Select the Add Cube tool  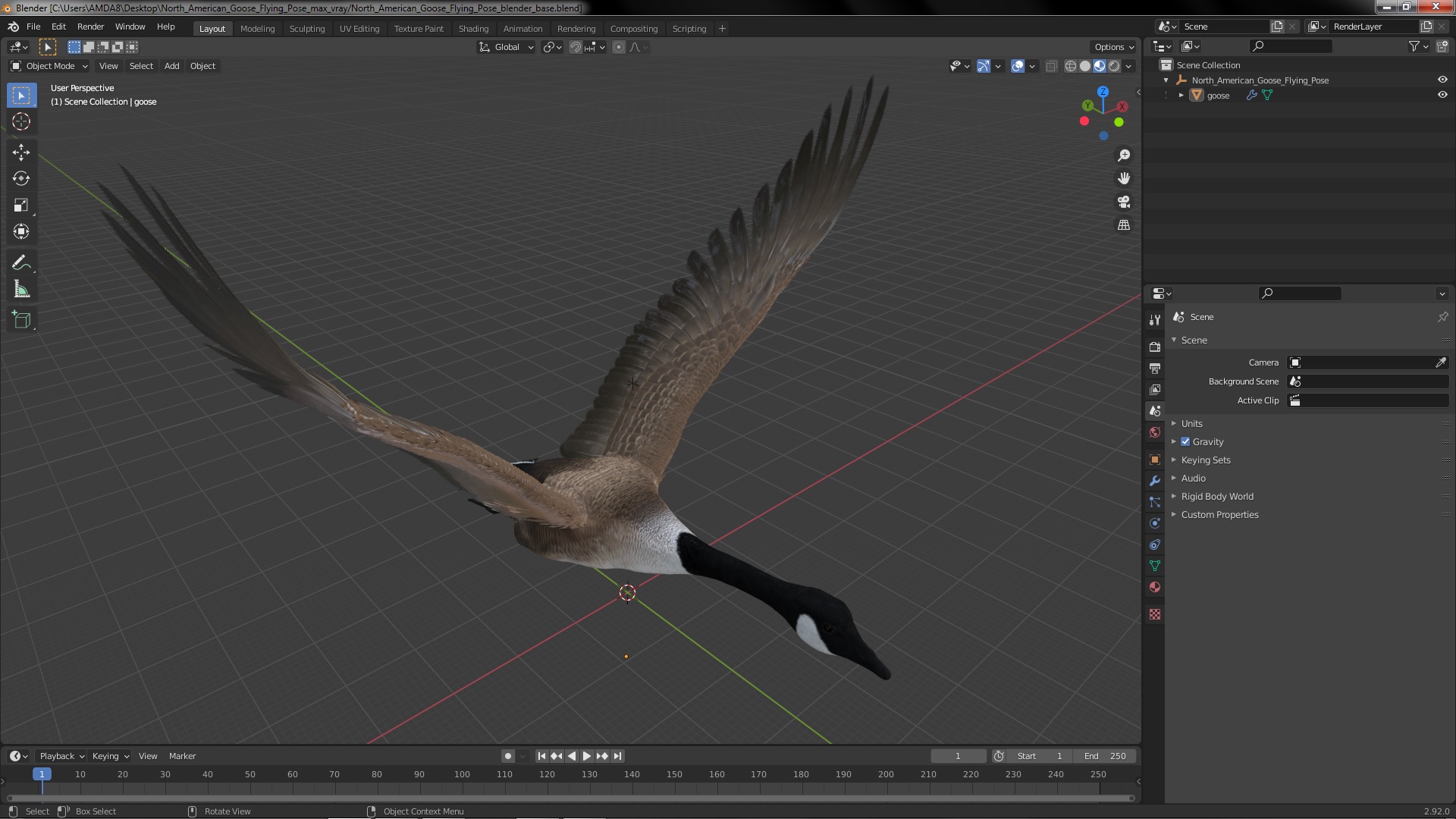21,320
